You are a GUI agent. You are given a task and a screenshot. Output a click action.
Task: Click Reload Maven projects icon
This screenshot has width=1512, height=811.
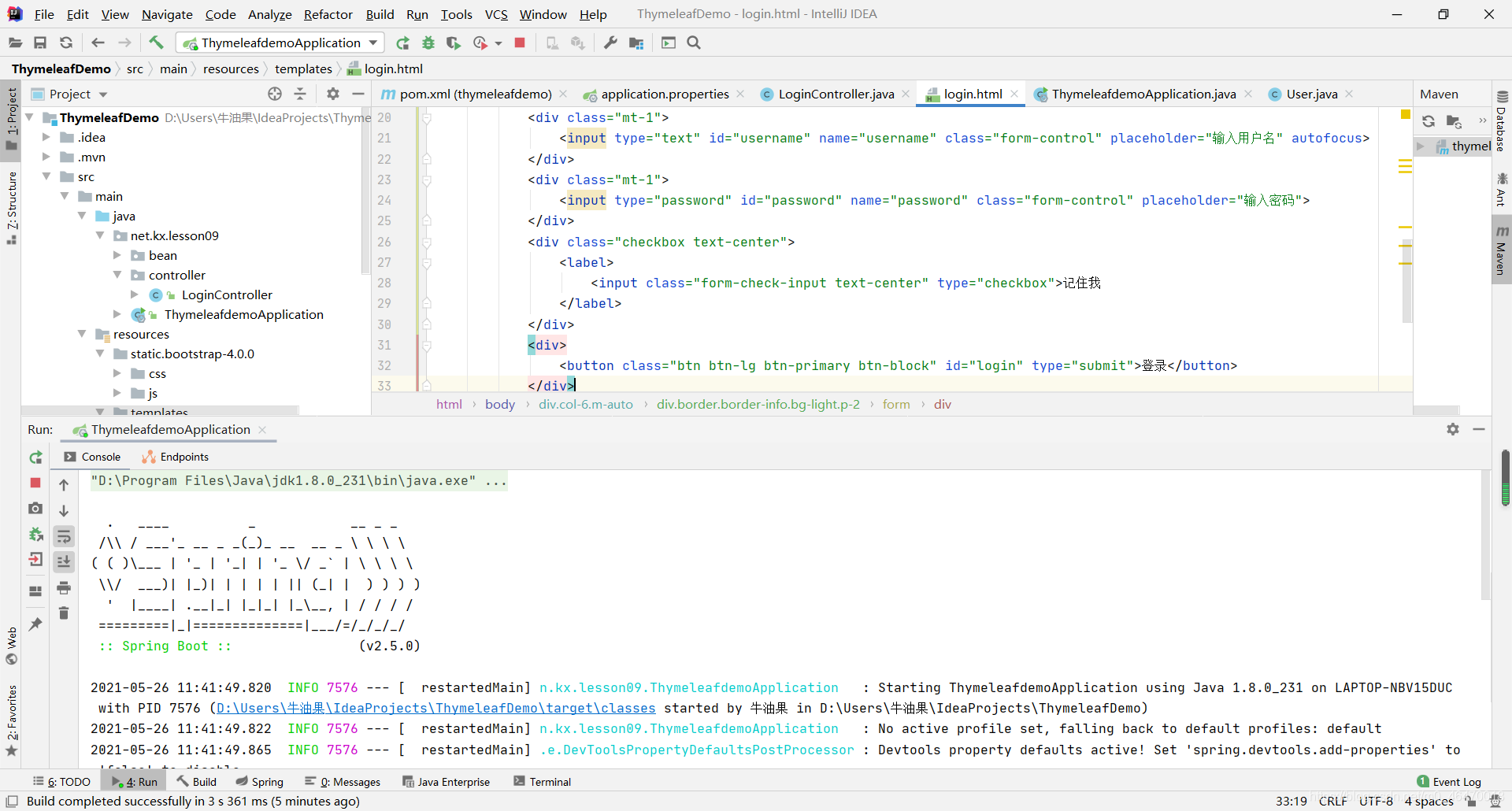[x=1429, y=121]
